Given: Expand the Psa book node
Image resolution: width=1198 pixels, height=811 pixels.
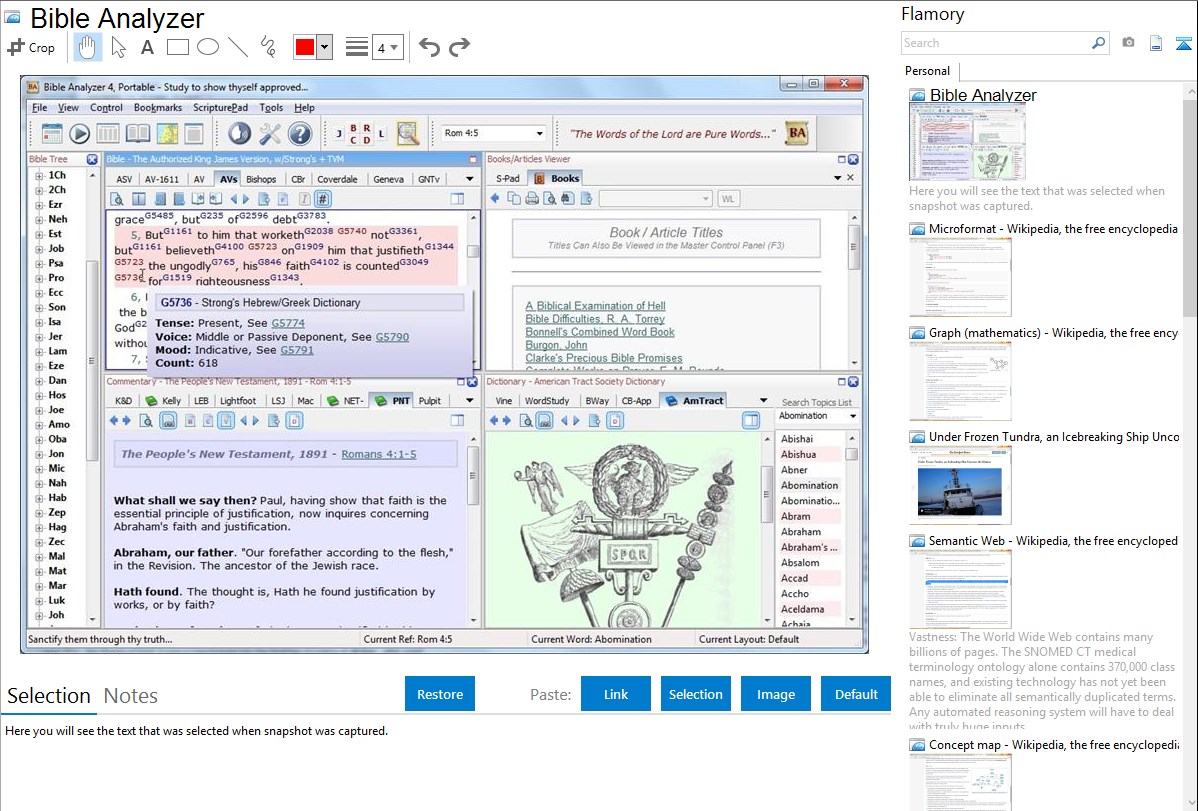Looking at the screenshot, I should 38,263.
